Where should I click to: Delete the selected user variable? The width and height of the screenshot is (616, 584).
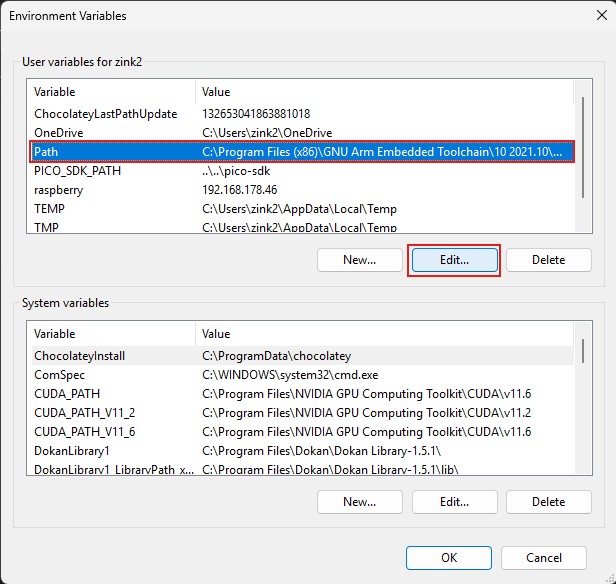pos(547,260)
